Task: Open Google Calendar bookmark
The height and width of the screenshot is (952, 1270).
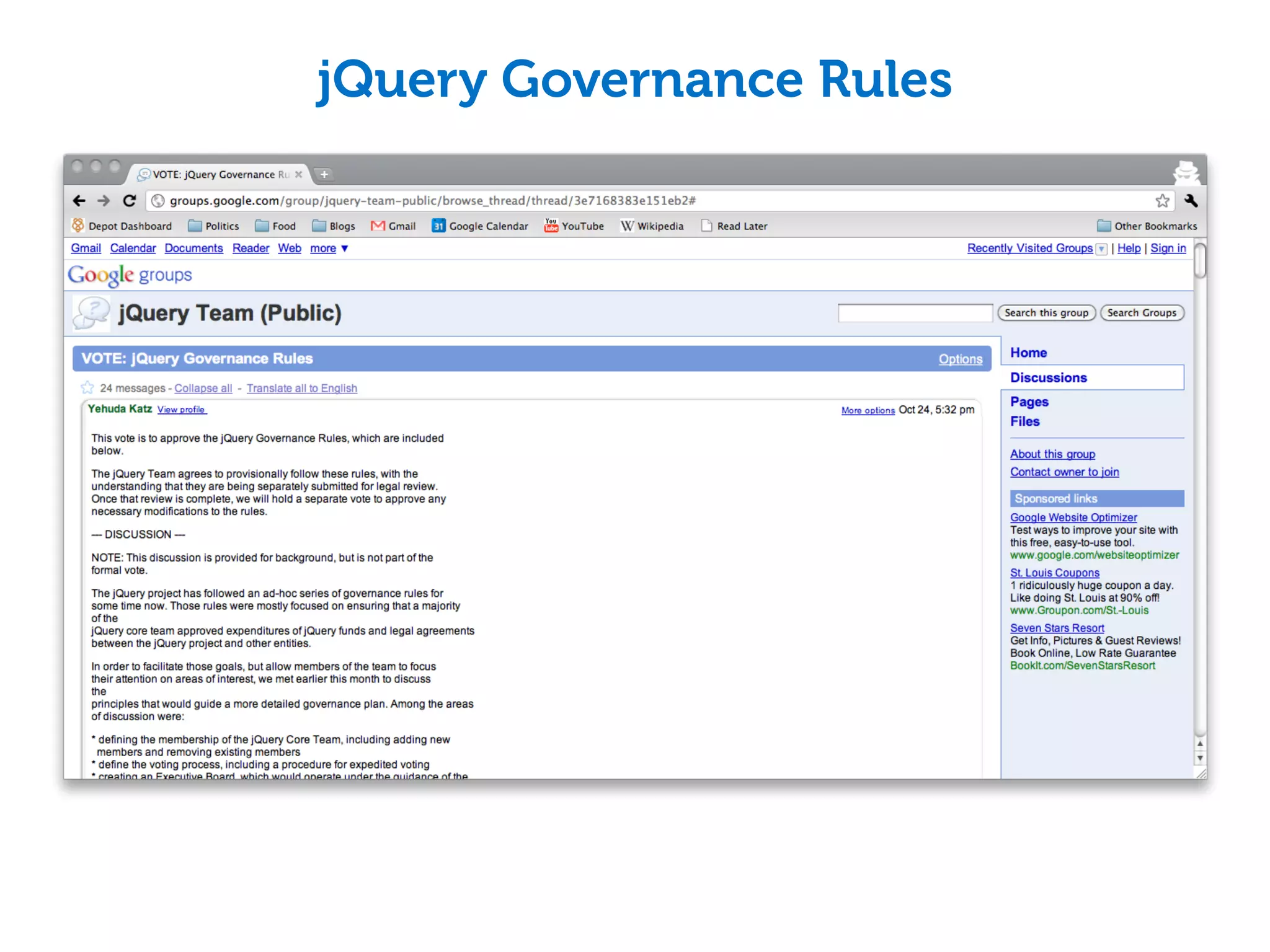Action: tap(480, 226)
